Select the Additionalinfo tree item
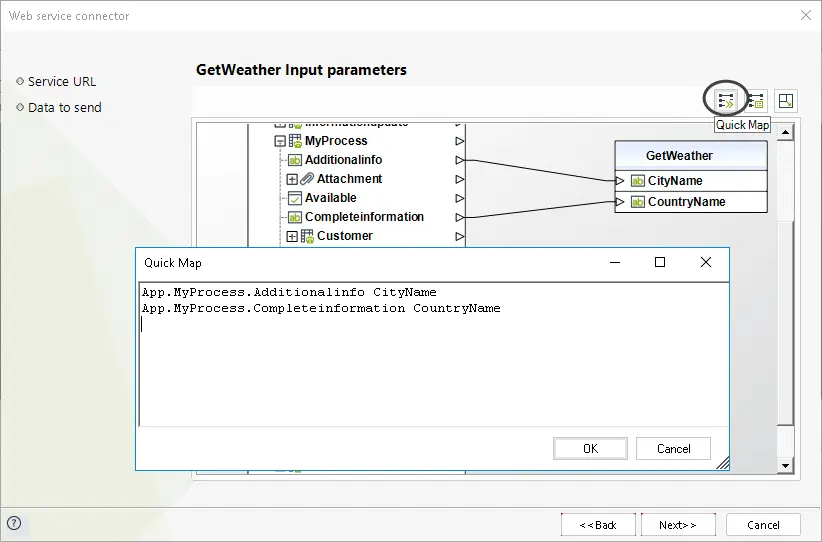 coord(343,160)
